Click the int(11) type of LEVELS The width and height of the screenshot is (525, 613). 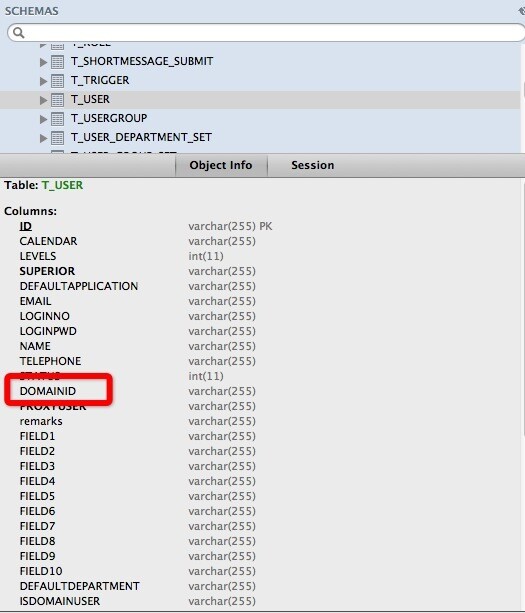tap(206, 256)
